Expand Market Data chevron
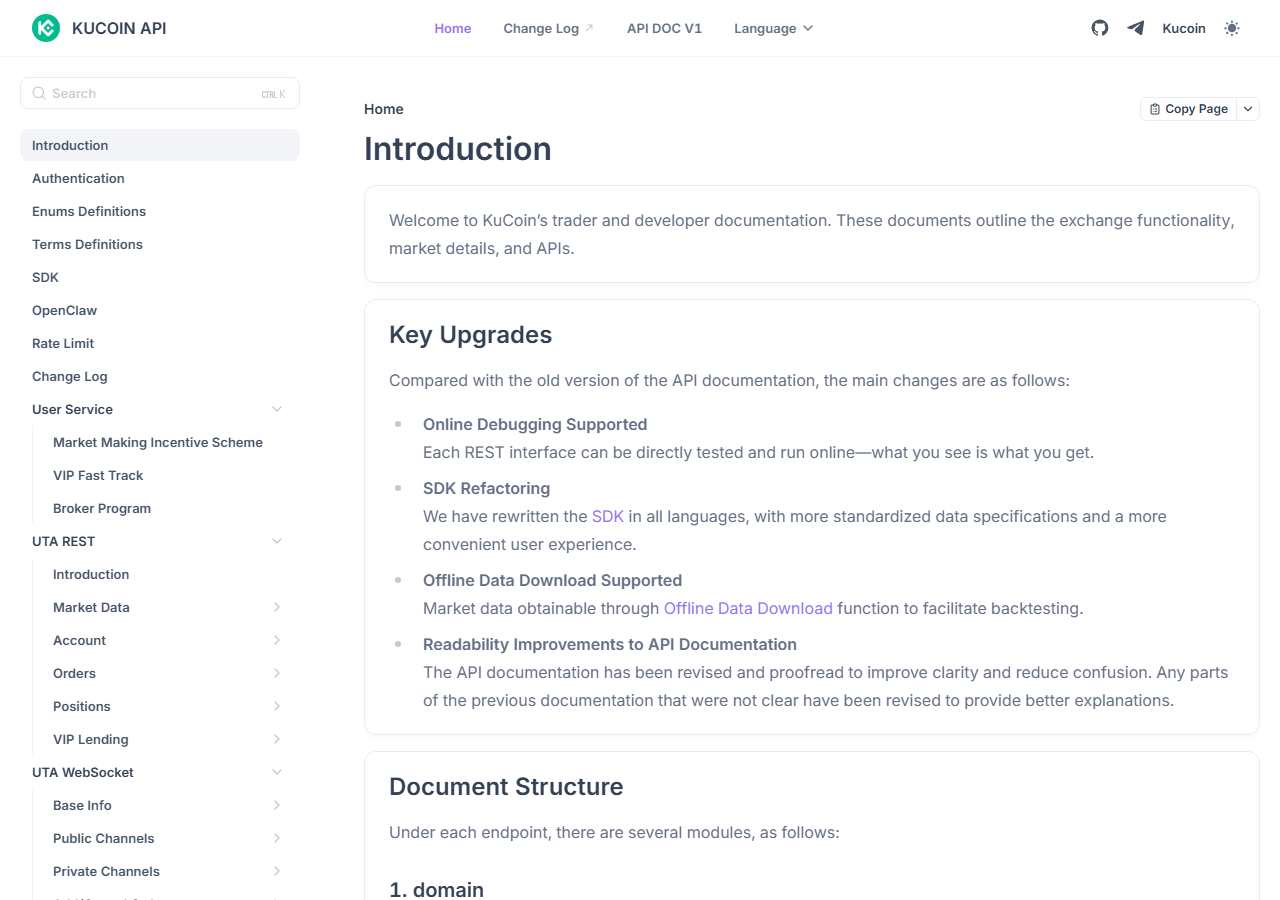This screenshot has height=900, width=1280. pyautogui.click(x=277, y=607)
